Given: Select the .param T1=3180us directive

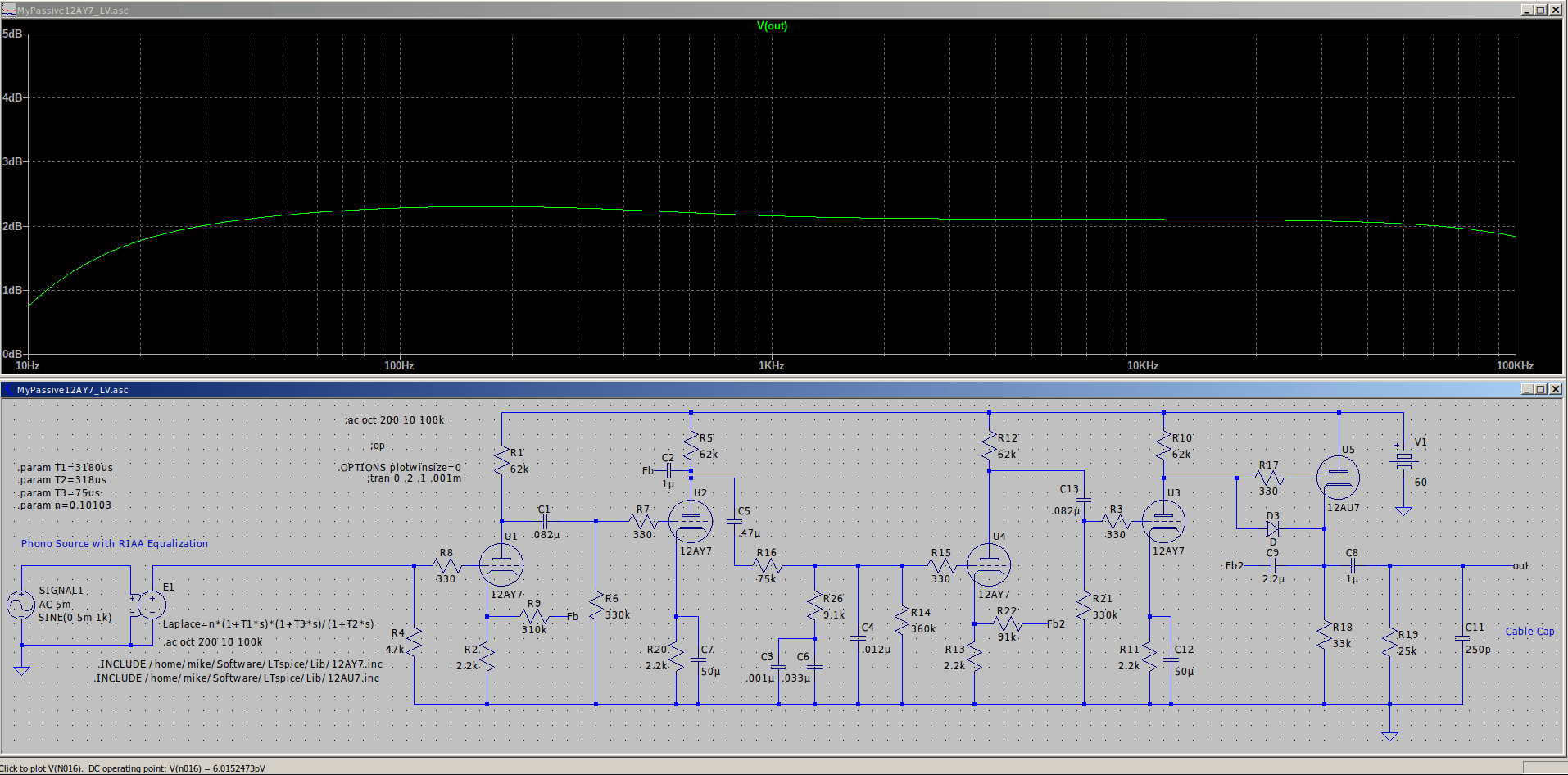Looking at the screenshot, I should point(66,468).
